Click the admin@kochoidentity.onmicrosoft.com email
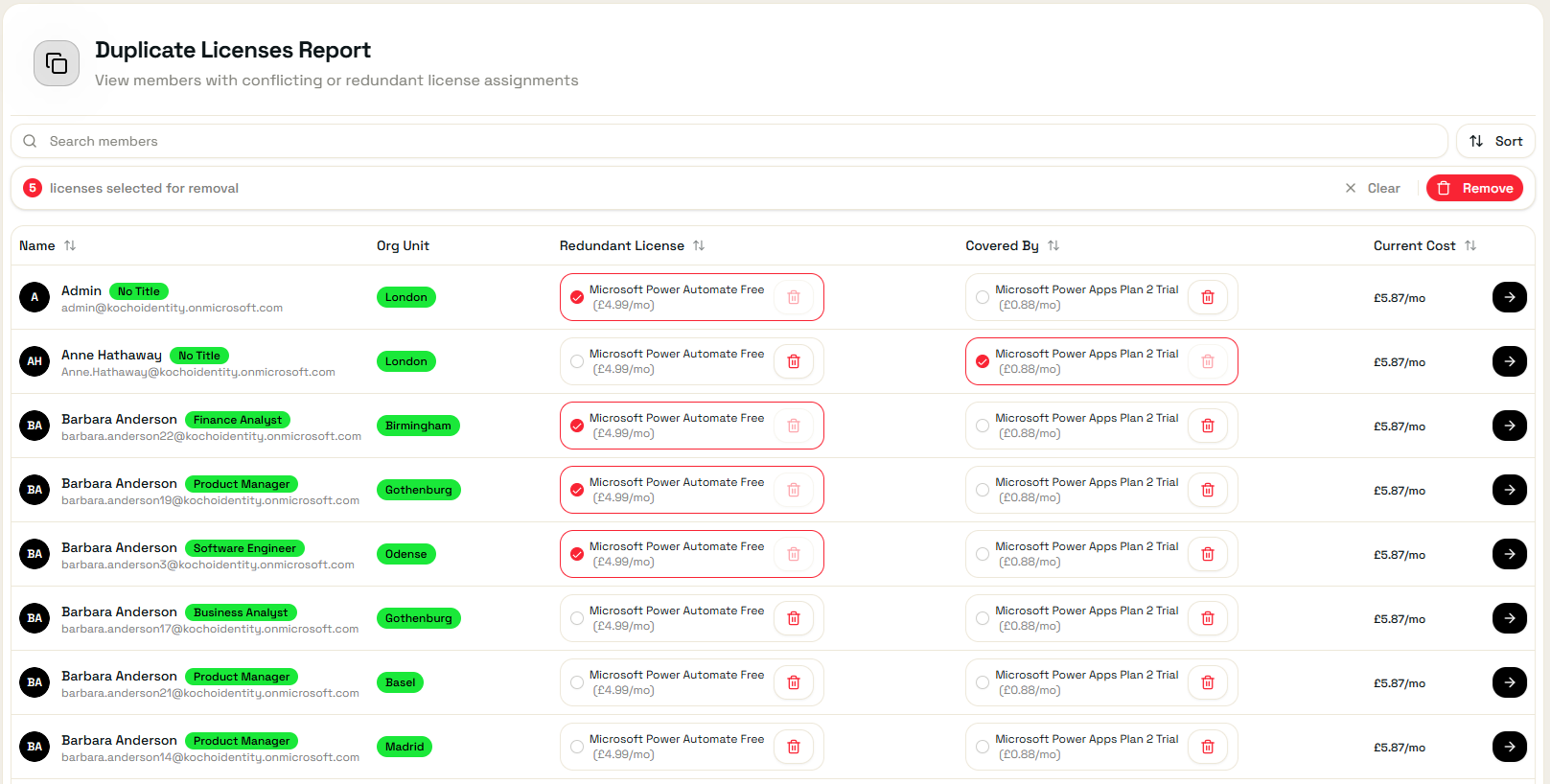This screenshot has height=784, width=1550. tap(172, 308)
